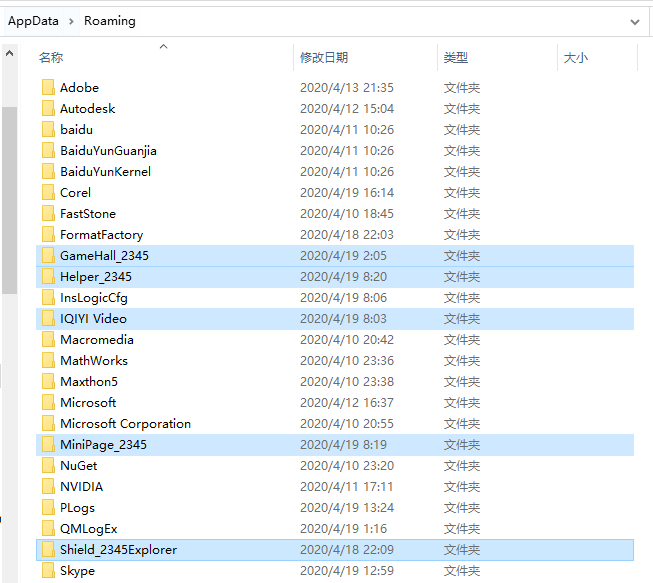Click the sort arrow above the name column
The width and height of the screenshot is (653, 583).
(164, 46)
